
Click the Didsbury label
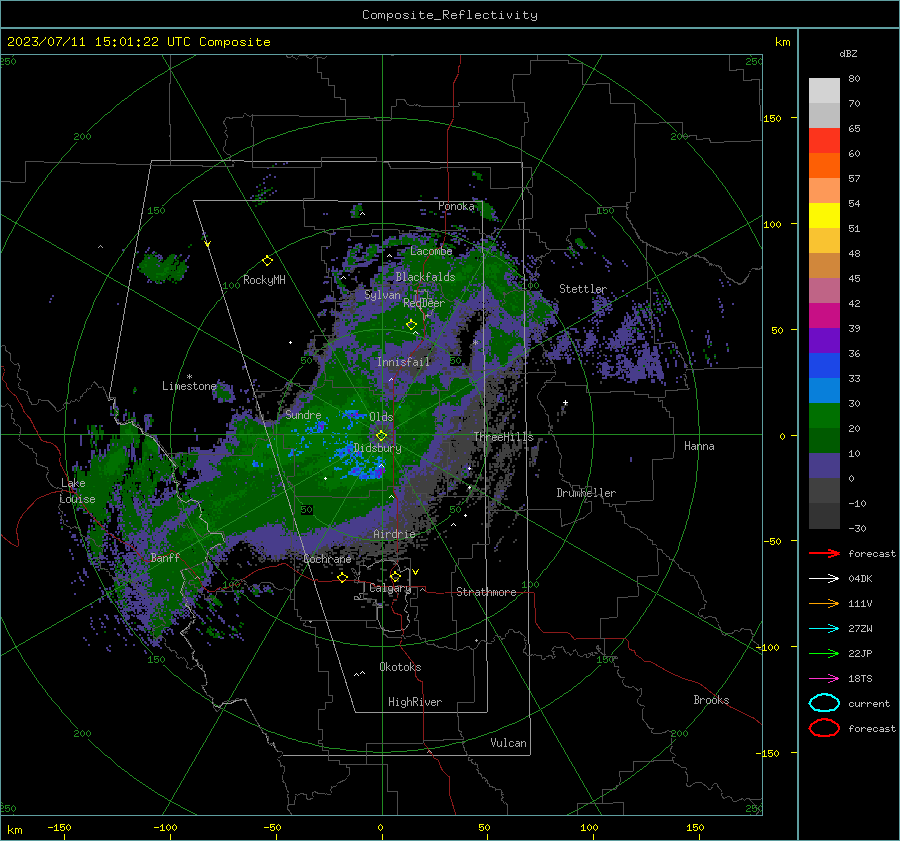377,448
